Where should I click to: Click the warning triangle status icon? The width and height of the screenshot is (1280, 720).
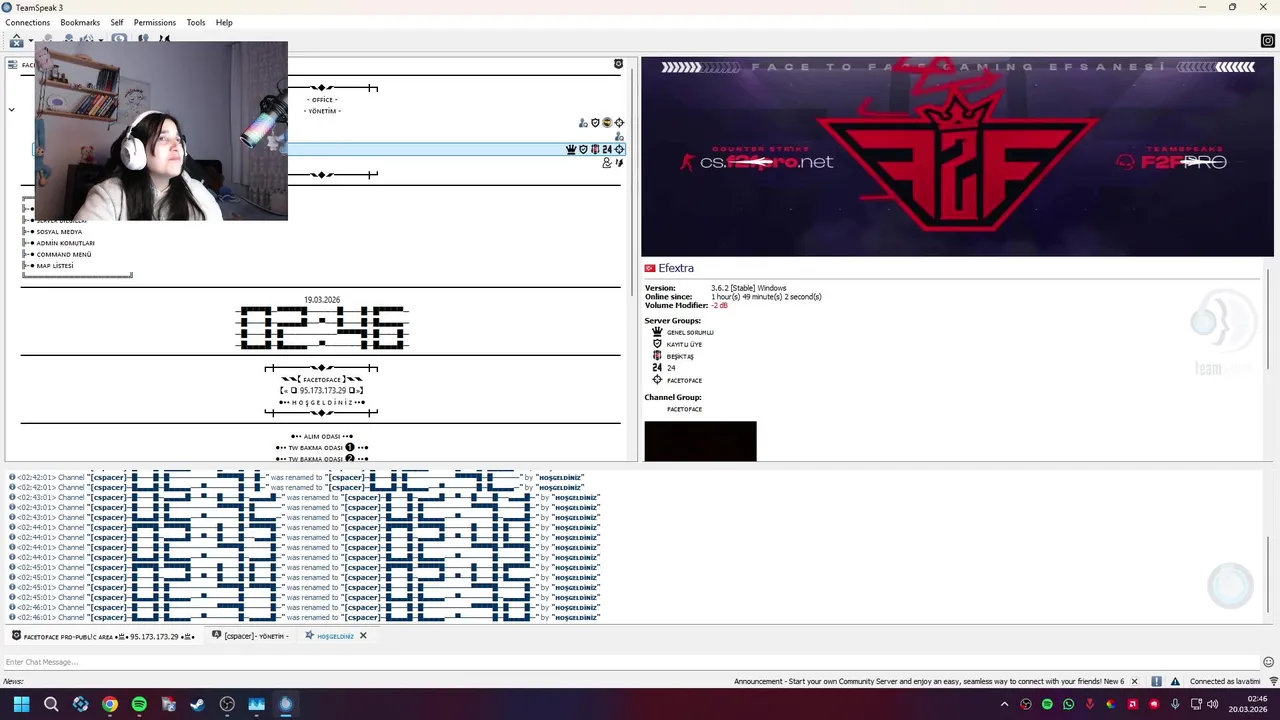click(x=1176, y=682)
